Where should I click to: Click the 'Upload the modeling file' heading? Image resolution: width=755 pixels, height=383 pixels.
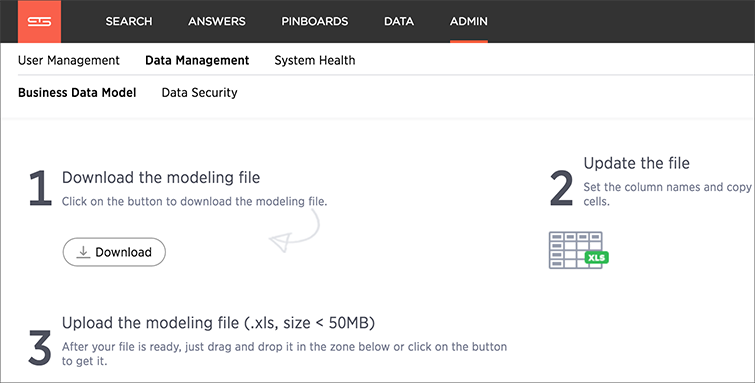click(x=218, y=323)
